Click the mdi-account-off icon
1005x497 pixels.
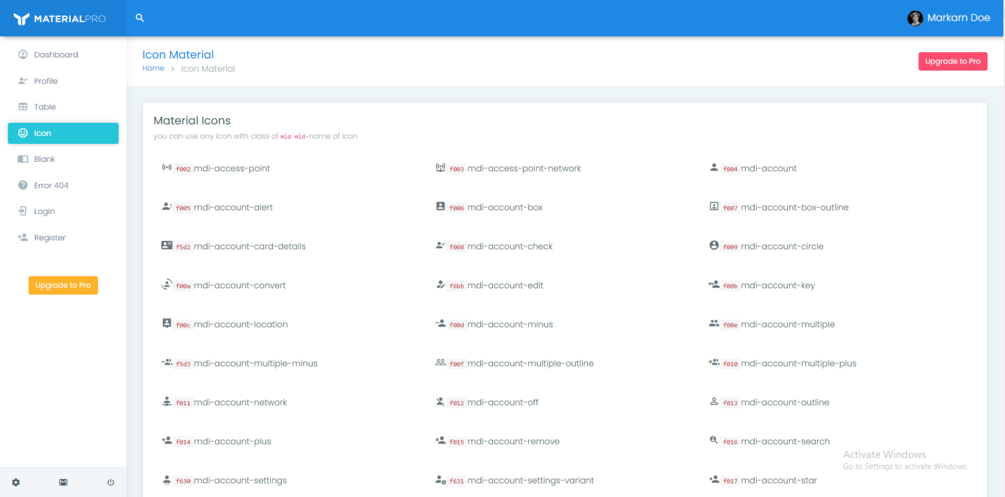(440, 402)
